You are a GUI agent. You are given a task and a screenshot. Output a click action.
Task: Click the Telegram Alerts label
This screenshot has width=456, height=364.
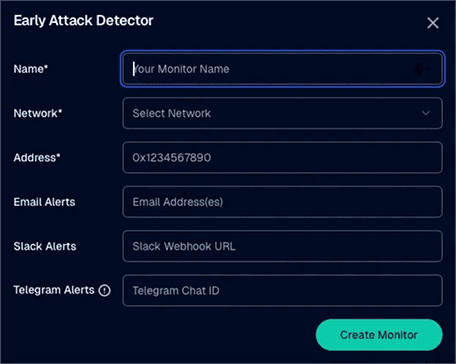tap(54, 290)
